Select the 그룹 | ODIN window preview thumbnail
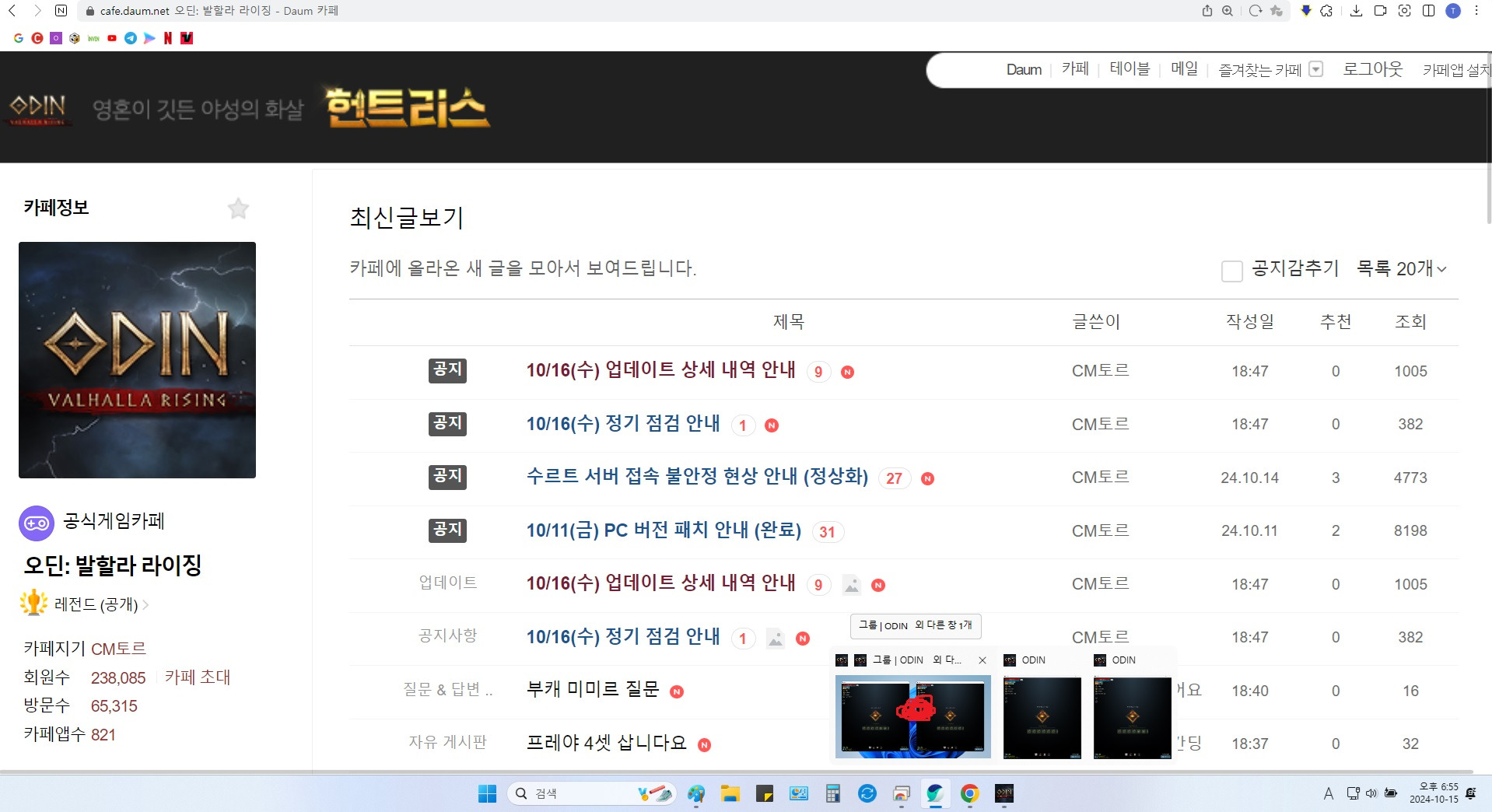This screenshot has height=812, width=1492. [912, 716]
